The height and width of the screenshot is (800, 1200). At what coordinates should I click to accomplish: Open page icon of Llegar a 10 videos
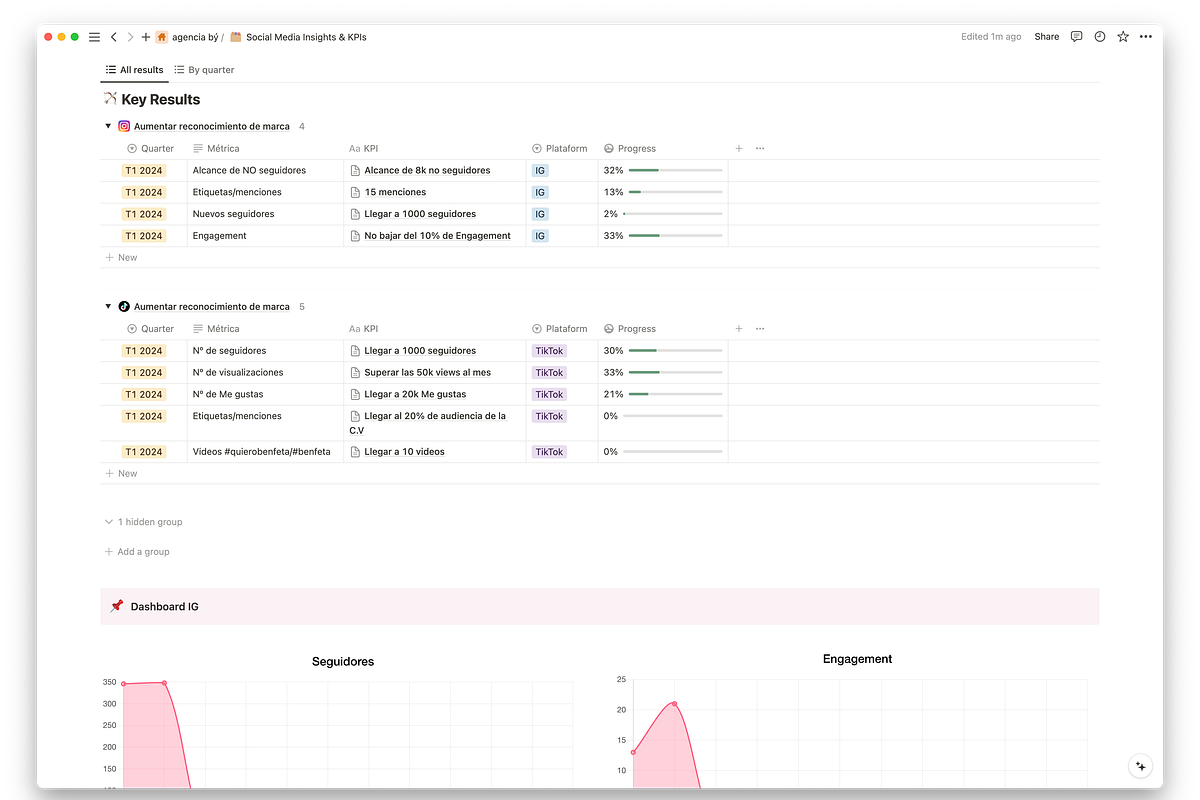pos(355,452)
